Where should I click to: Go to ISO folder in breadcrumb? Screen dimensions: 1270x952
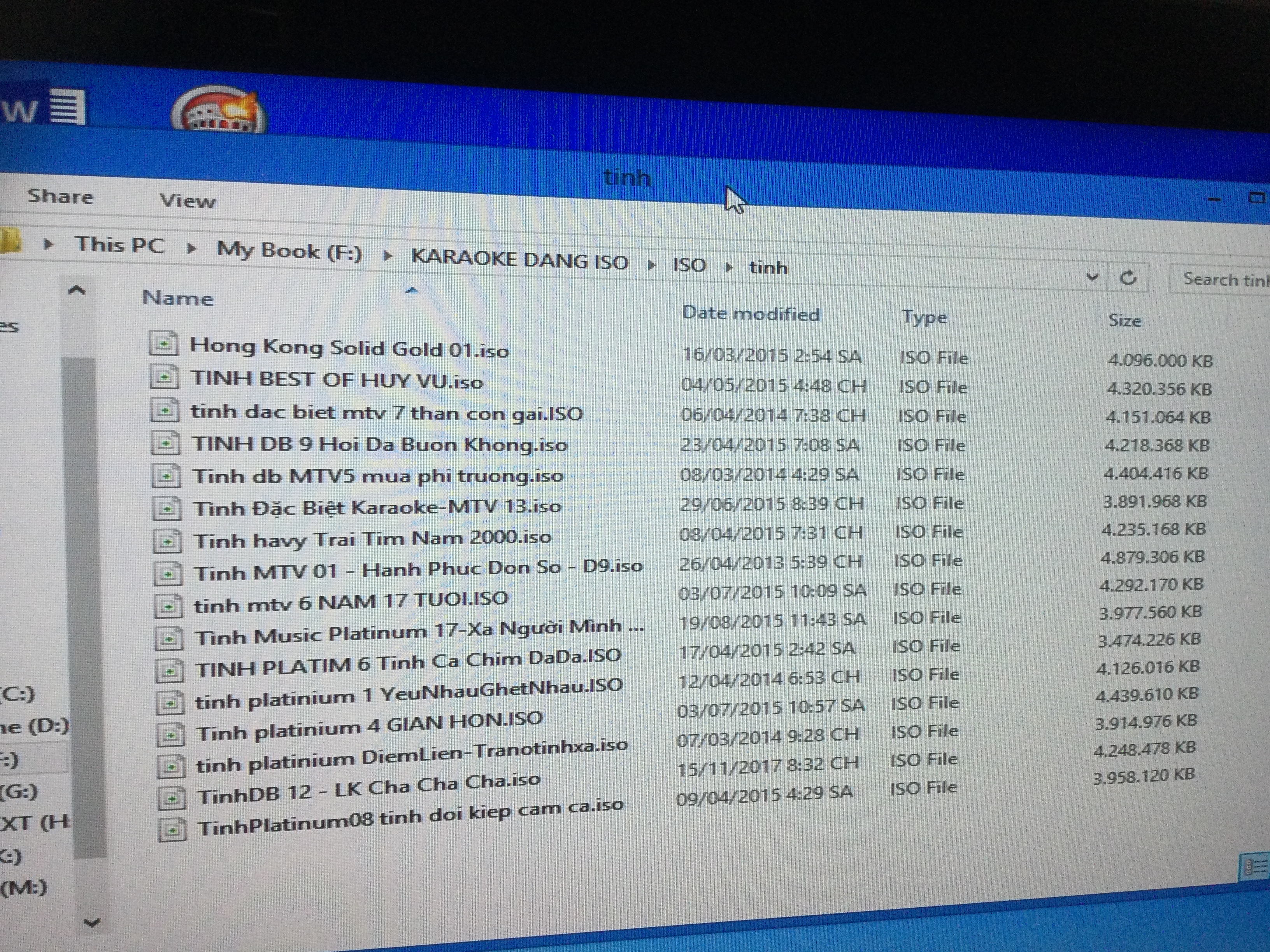click(689, 265)
